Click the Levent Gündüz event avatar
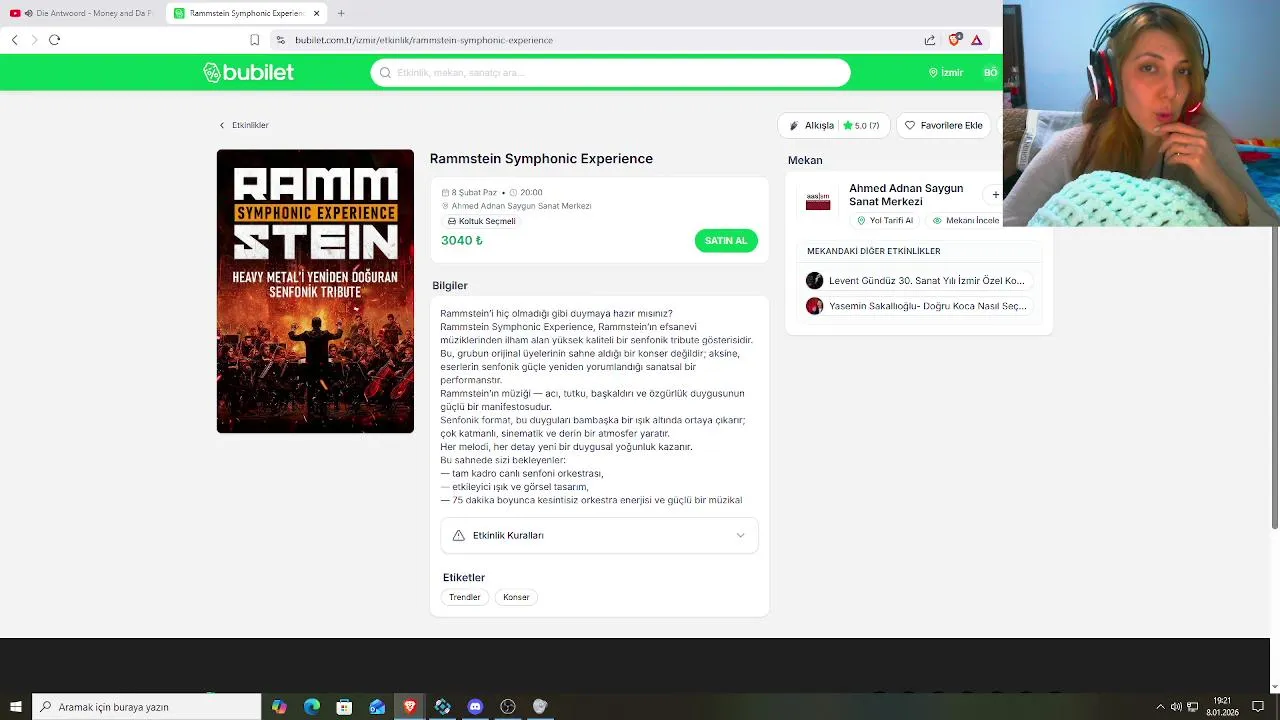Viewport: 1280px width, 720px height. (x=815, y=281)
